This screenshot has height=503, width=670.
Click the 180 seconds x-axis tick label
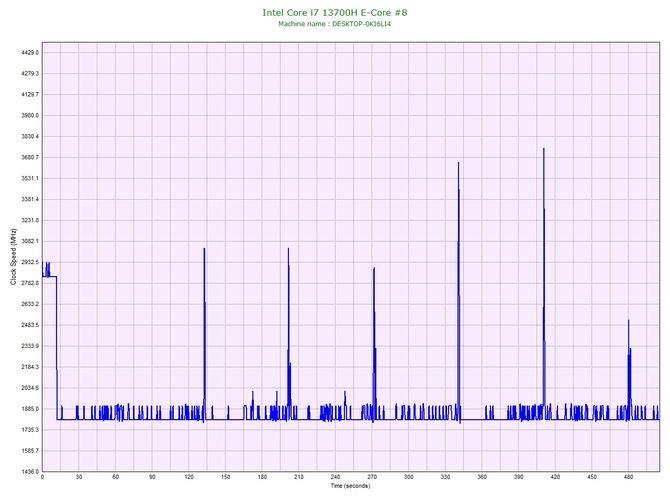pyautogui.click(x=262, y=477)
